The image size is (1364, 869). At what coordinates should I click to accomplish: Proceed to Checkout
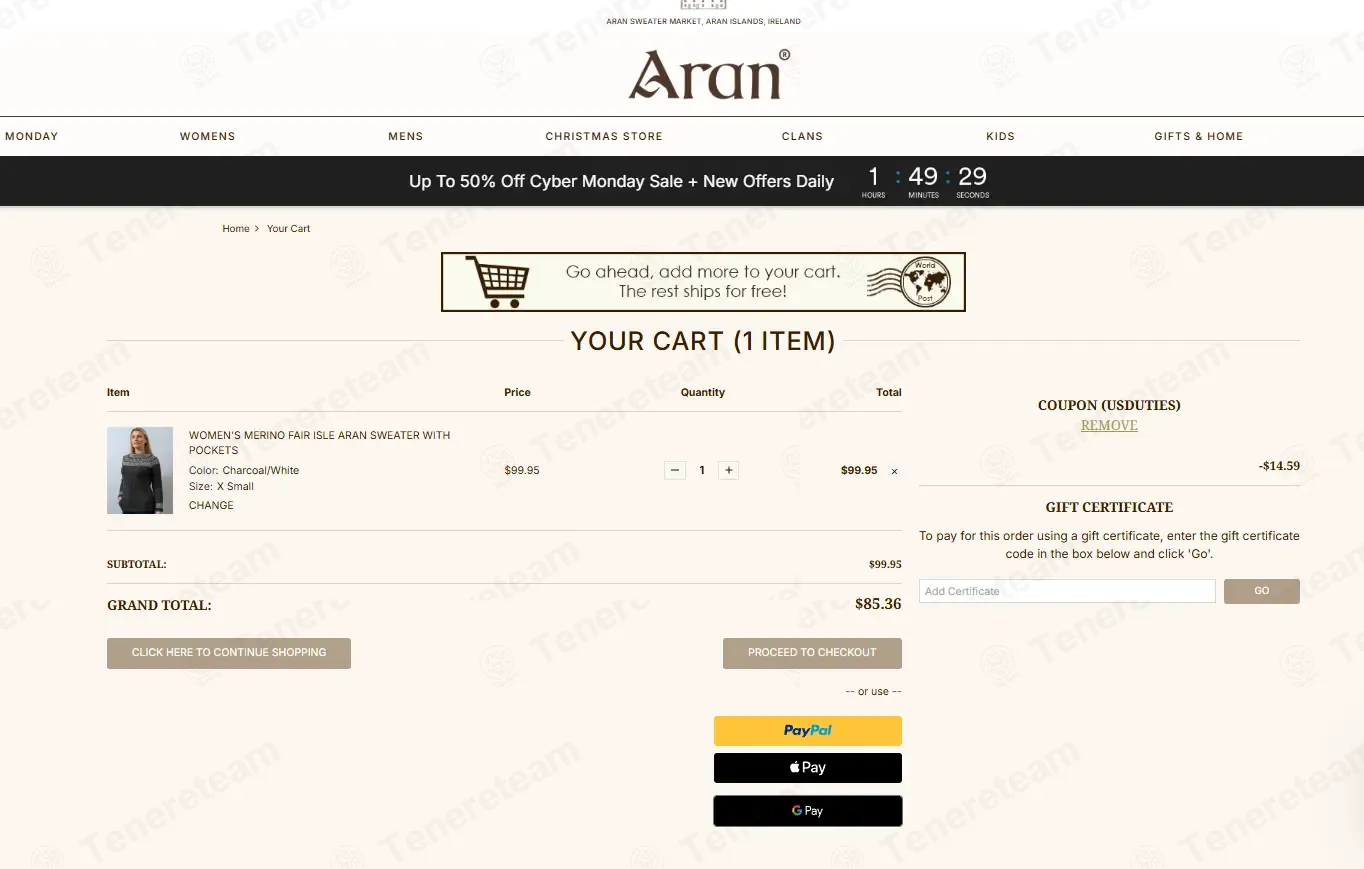pos(812,653)
